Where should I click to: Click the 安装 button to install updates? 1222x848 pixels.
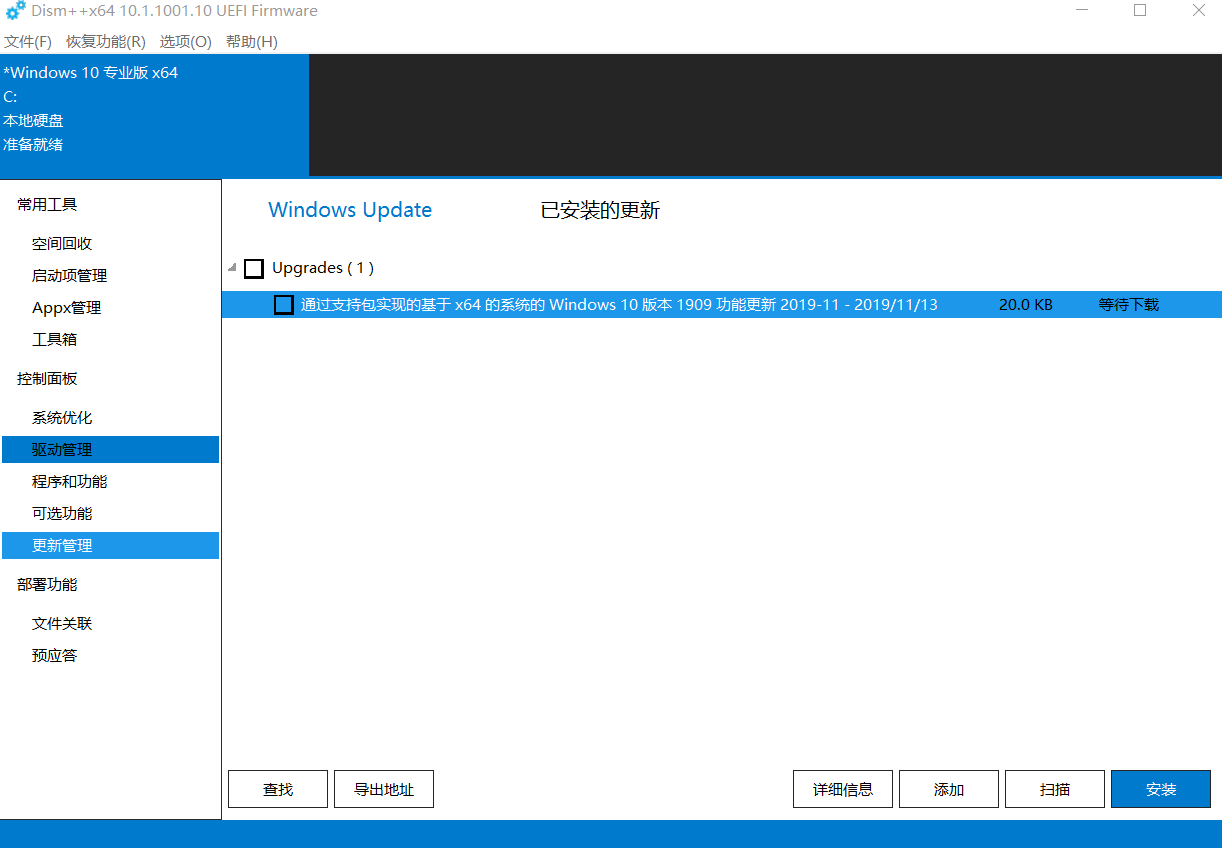1160,789
